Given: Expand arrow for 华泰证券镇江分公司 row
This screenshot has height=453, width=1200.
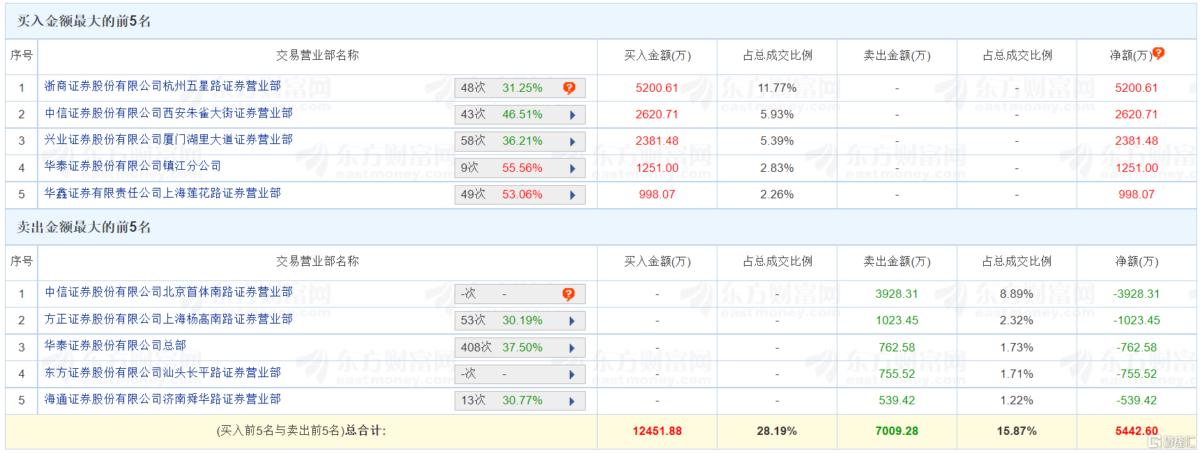Looking at the screenshot, I should 572,167.
